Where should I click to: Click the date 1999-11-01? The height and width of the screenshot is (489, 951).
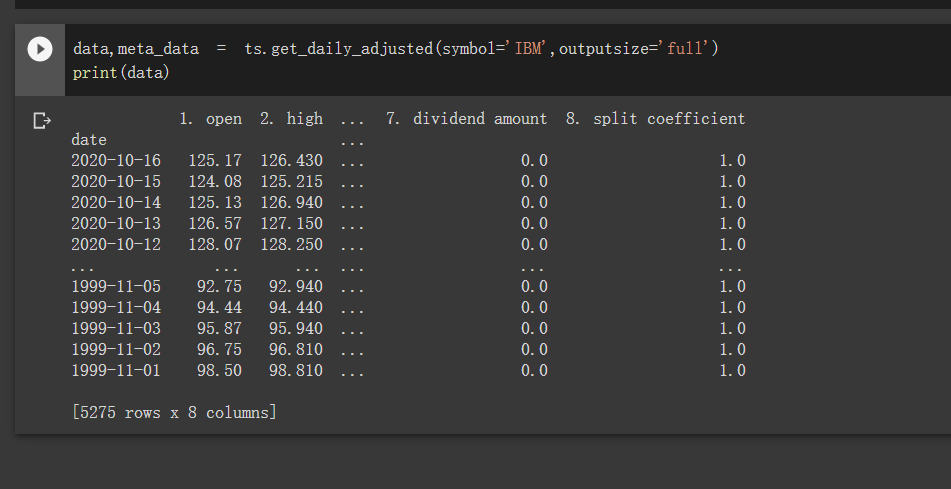[x=116, y=371]
